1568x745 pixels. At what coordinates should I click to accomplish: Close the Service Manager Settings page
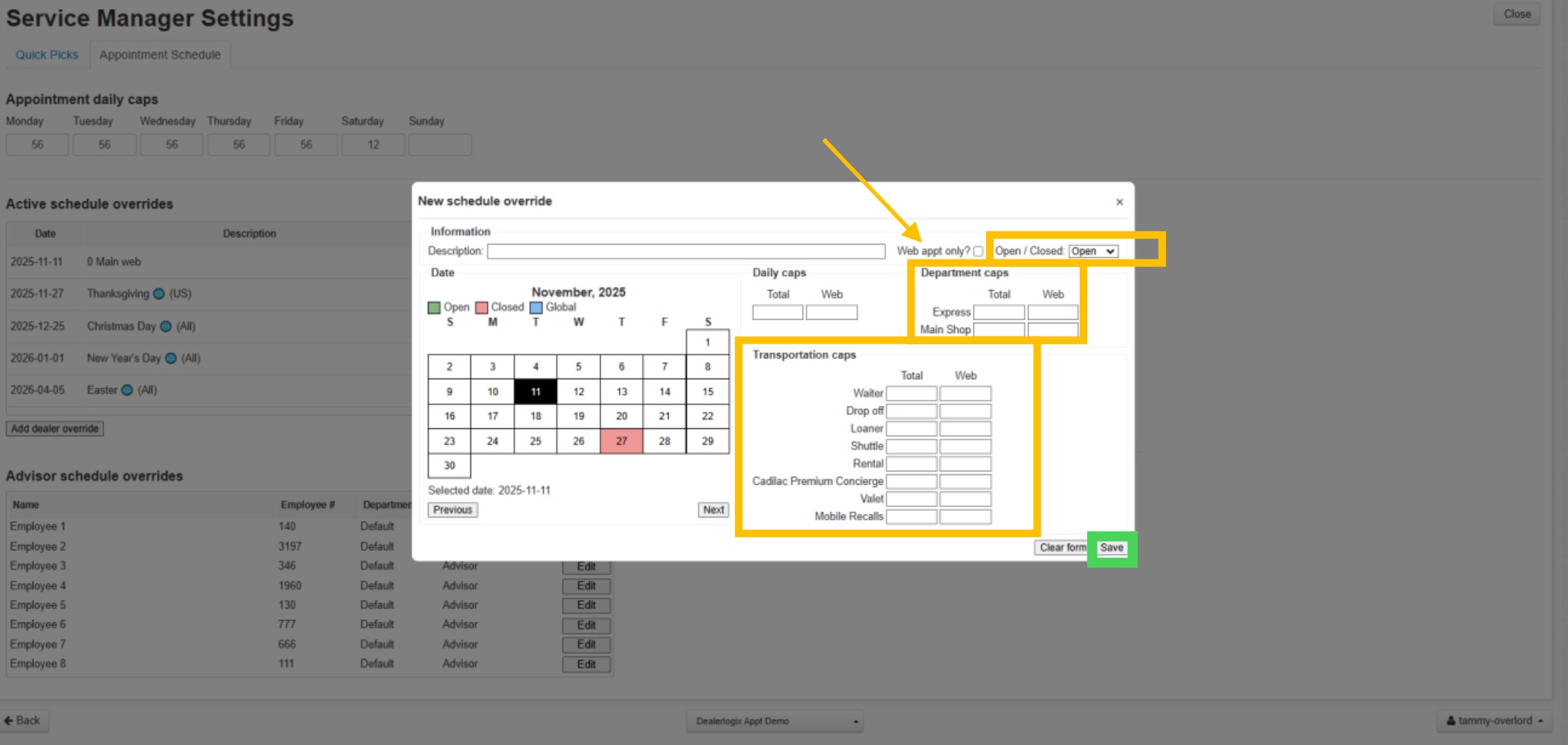pos(1517,14)
